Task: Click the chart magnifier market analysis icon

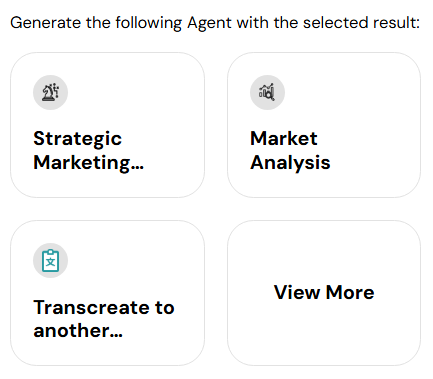Action: [267, 92]
